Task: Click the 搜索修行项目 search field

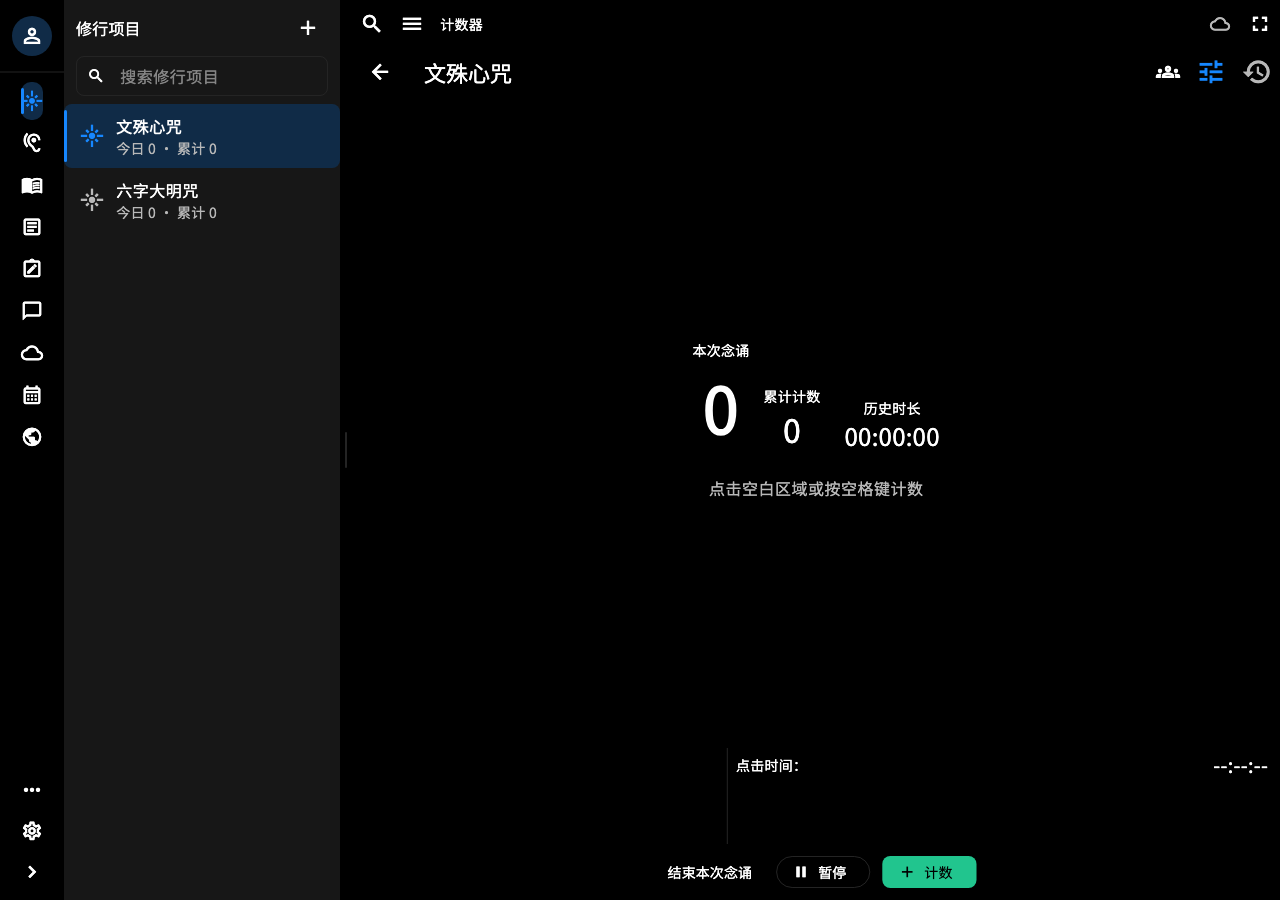Action: click(202, 76)
